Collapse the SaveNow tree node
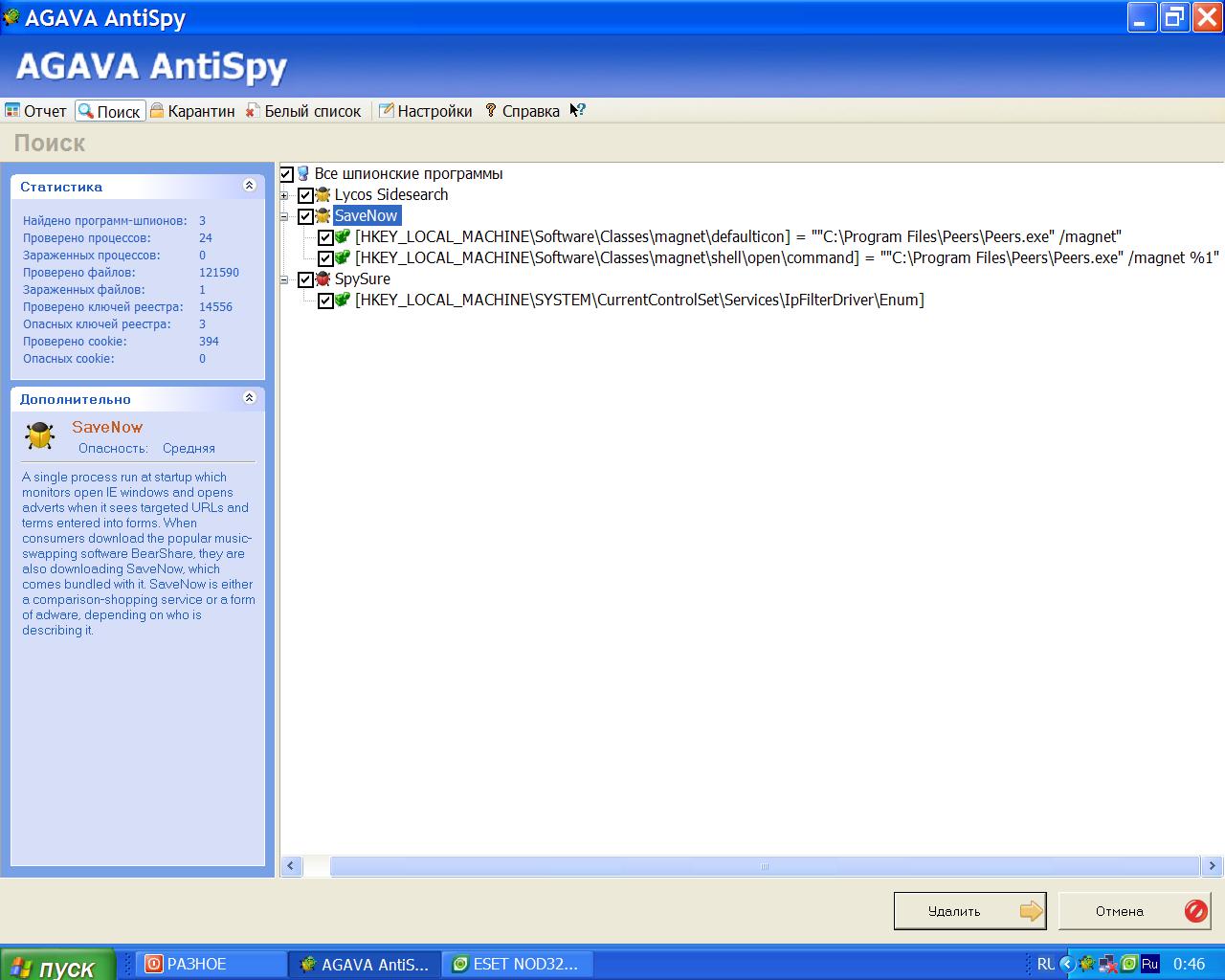This screenshot has width=1225, height=980. coord(284,216)
